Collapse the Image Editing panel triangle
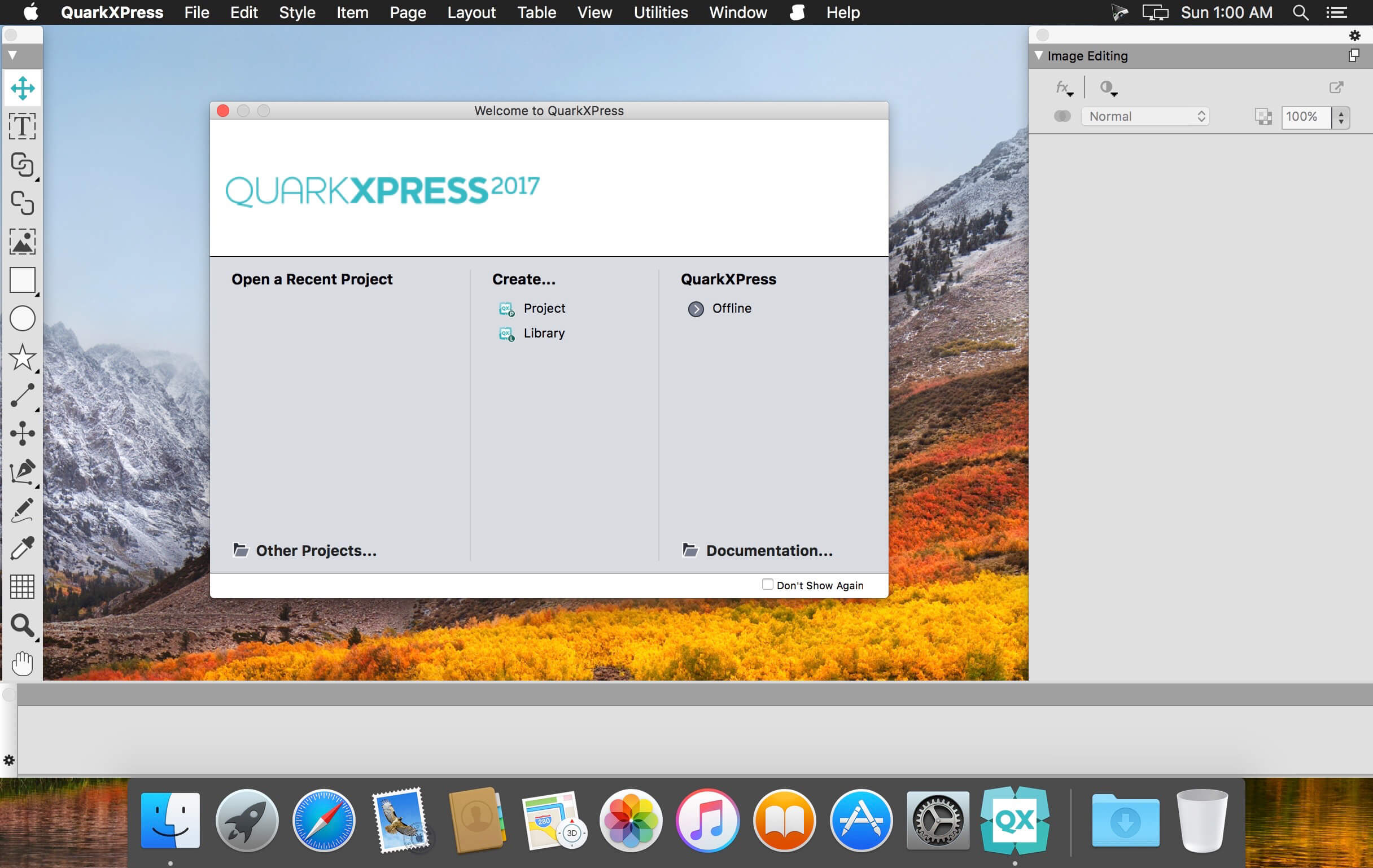The width and height of the screenshot is (1373, 868). (1038, 55)
